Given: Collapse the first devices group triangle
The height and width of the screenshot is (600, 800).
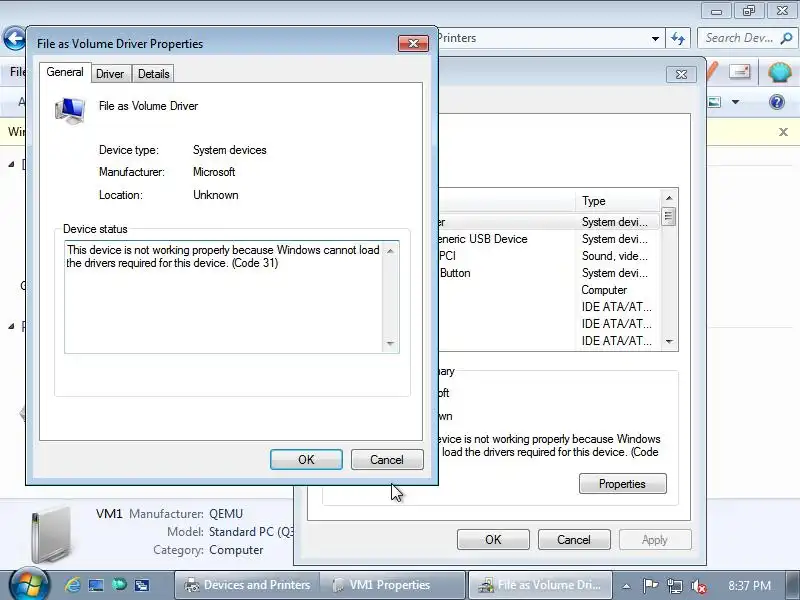Looking at the screenshot, I should coord(11,164).
